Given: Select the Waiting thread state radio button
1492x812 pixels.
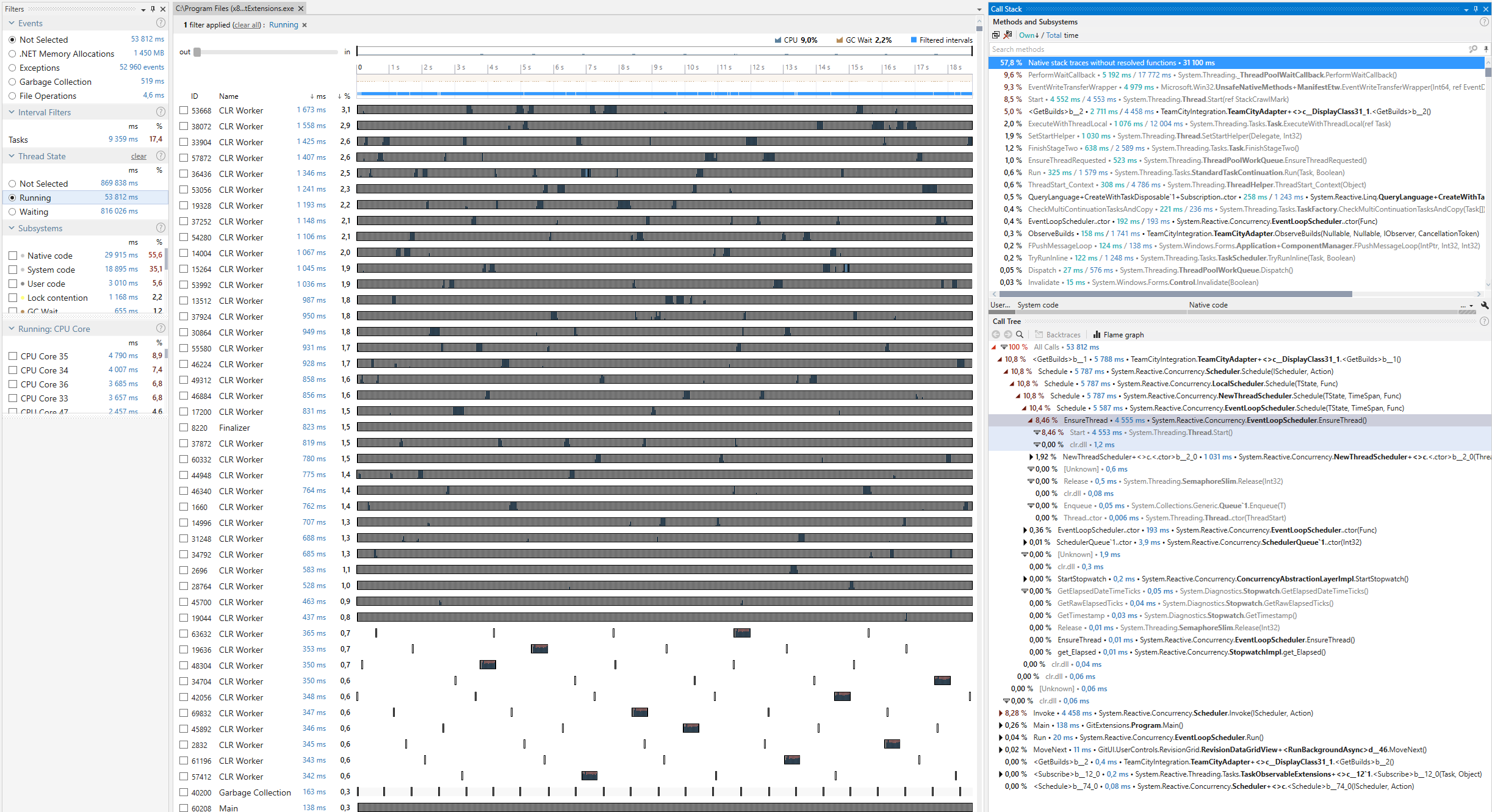Looking at the screenshot, I should coord(13,212).
